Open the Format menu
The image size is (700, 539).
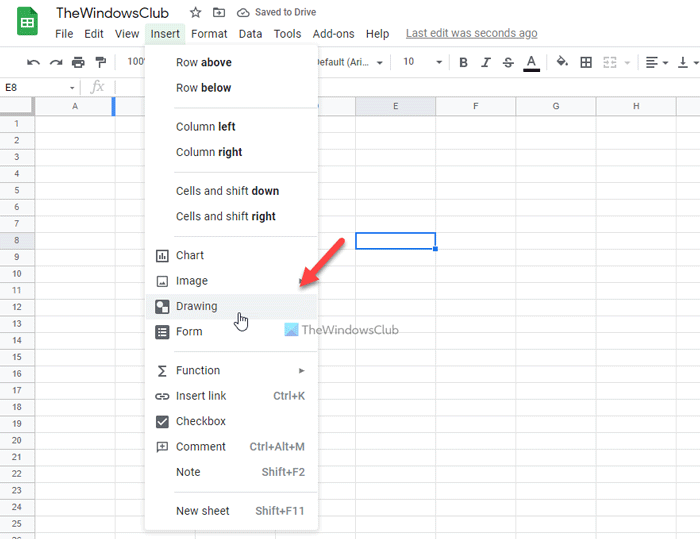pyautogui.click(x=209, y=34)
